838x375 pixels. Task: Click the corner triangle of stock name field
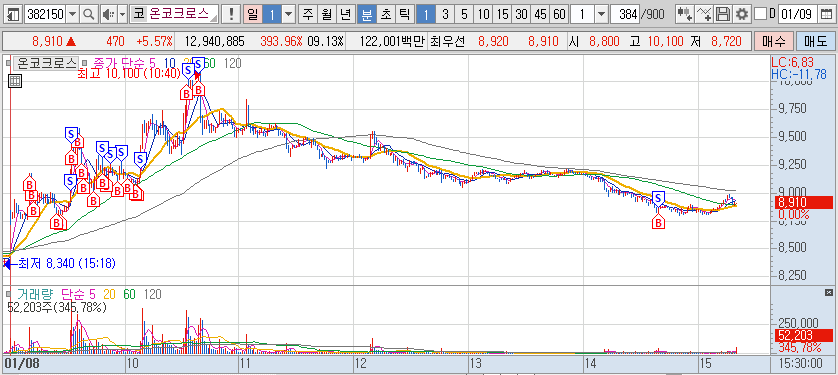click(x=215, y=18)
